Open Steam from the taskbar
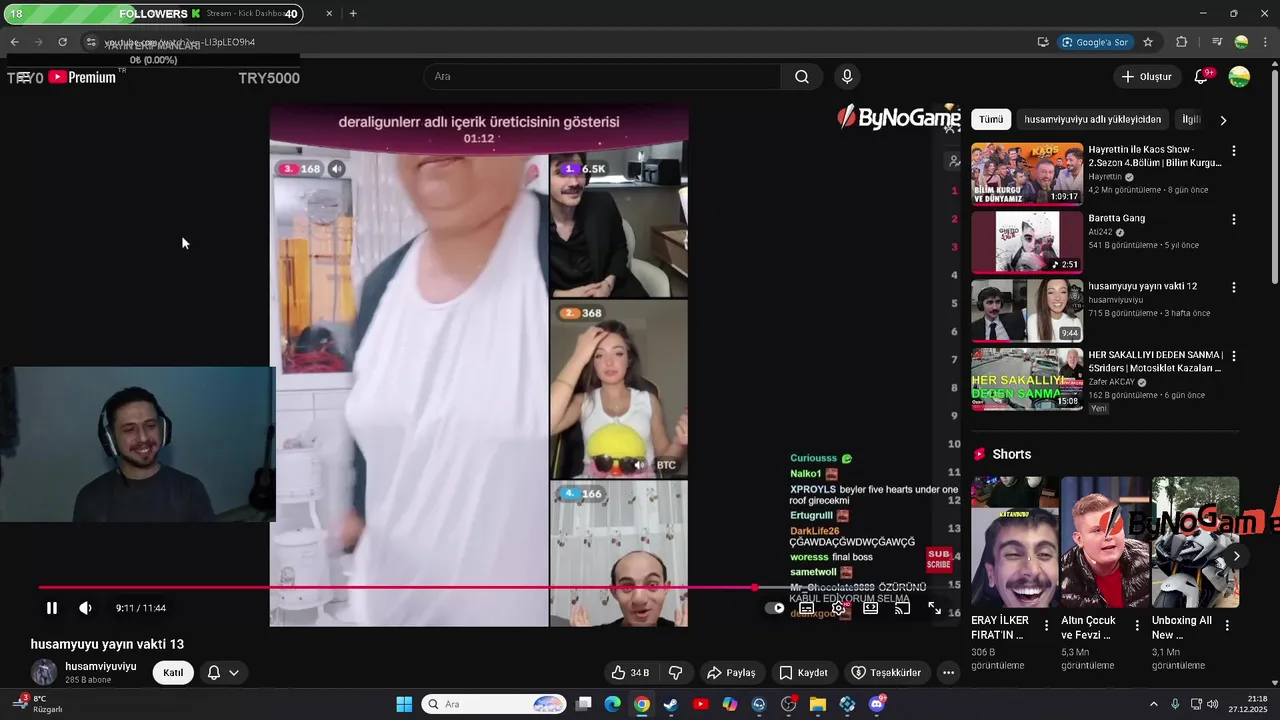Viewport: 1280px width, 720px height. [671, 704]
